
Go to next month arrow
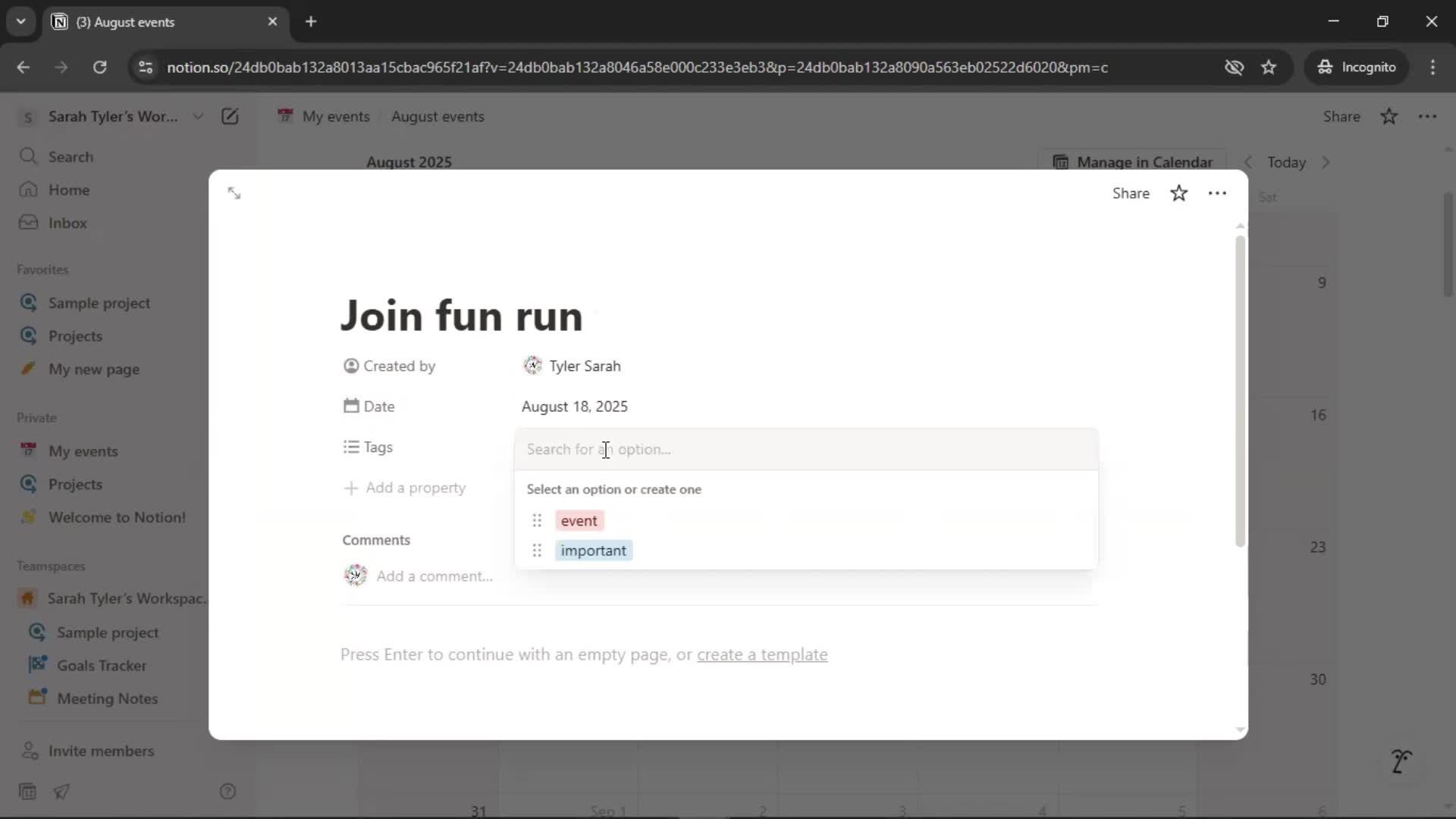tap(1326, 162)
